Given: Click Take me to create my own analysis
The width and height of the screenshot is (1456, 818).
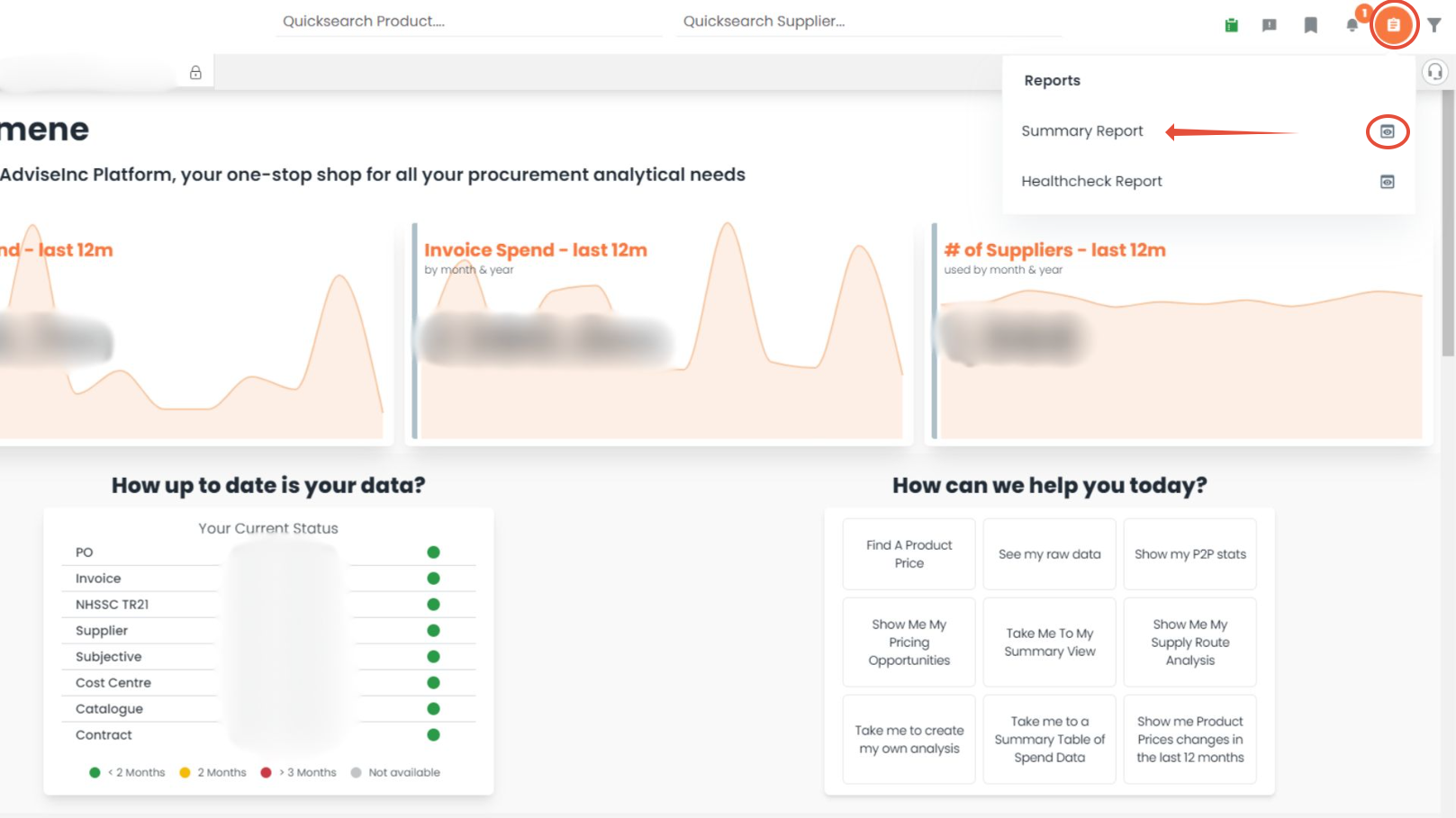Looking at the screenshot, I should tap(909, 740).
